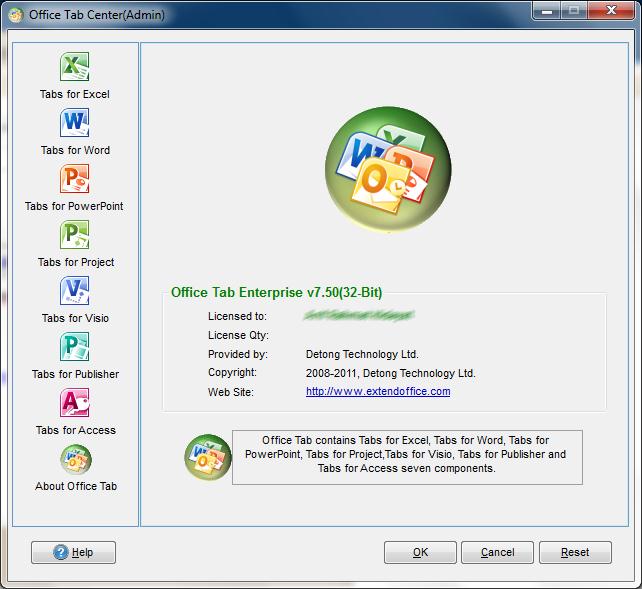Click the Office Tab Center title bar icon
Screen dimensions: 642x589
pyautogui.click(x=16, y=15)
